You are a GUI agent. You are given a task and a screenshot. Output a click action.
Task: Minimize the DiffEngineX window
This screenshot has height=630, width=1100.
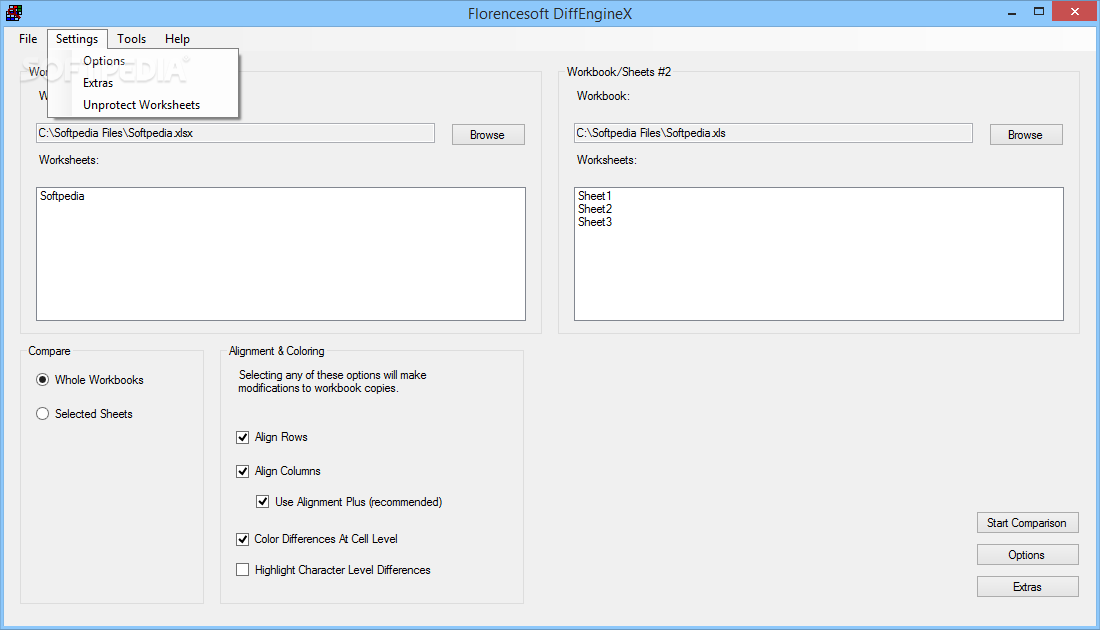coord(1012,12)
